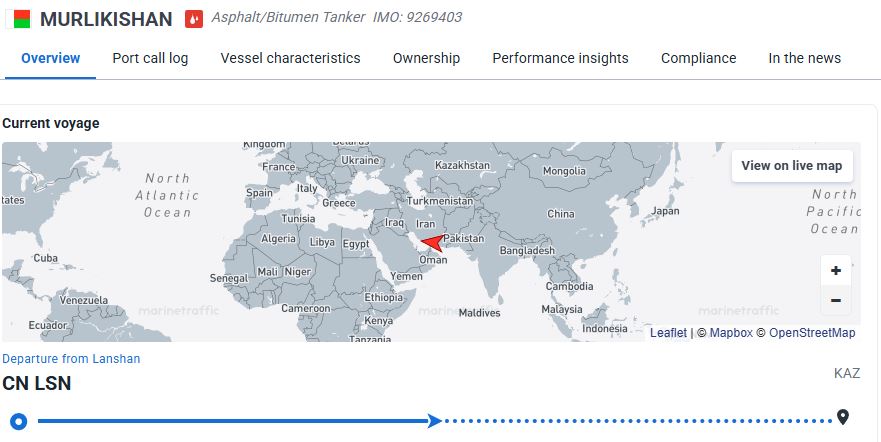Show the Compliance tab
881x442 pixels.
698,58
